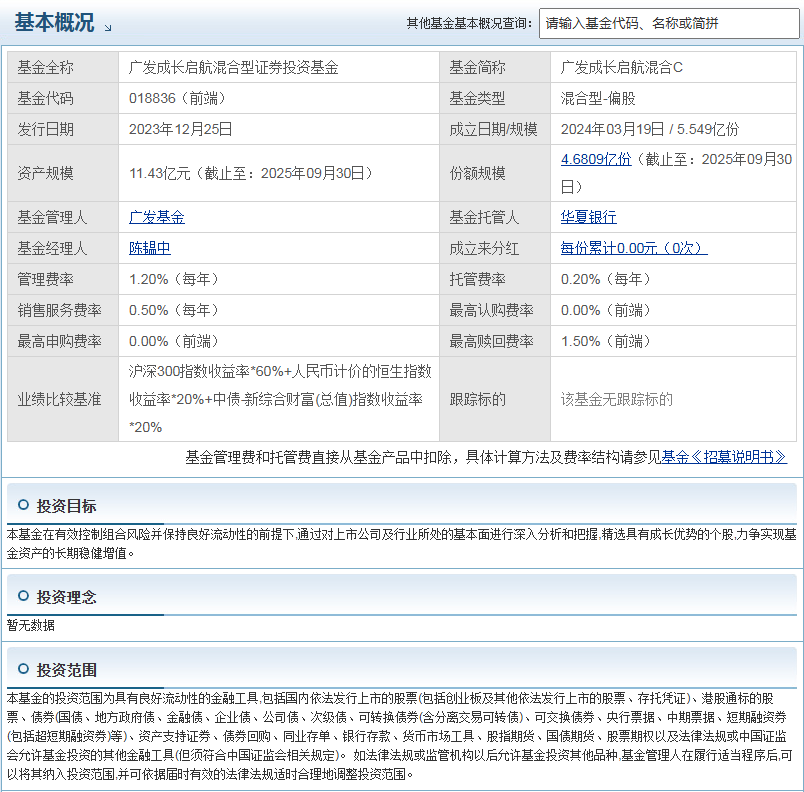Click the 发行日期 row label
The height and width of the screenshot is (792, 804).
[46, 129]
